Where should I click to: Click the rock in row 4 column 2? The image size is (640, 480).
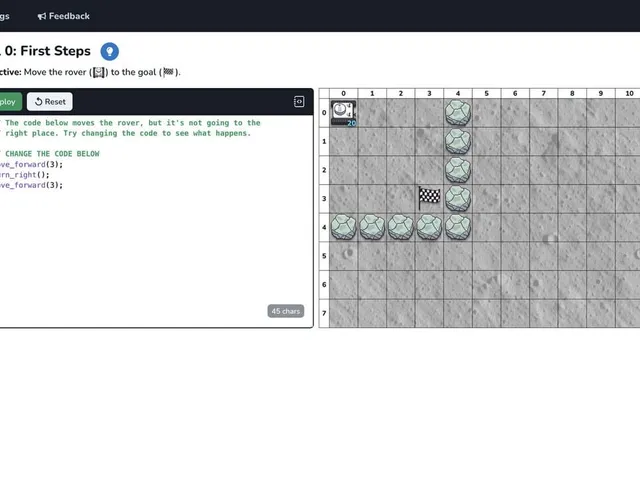pyautogui.click(x=400, y=227)
